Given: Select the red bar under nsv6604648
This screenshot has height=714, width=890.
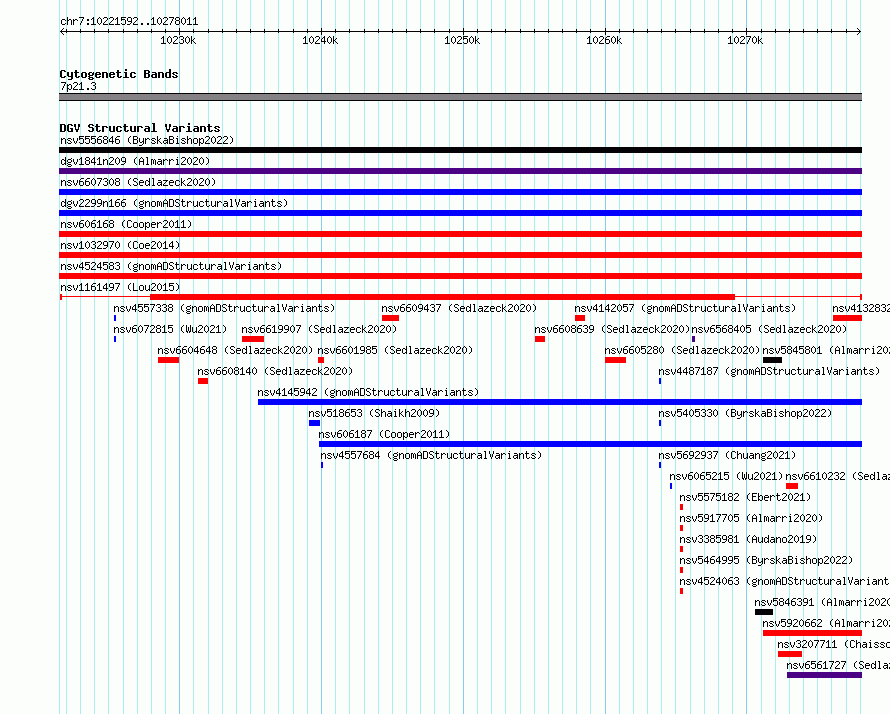Looking at the screenshot, I should (x=169, y=360).
